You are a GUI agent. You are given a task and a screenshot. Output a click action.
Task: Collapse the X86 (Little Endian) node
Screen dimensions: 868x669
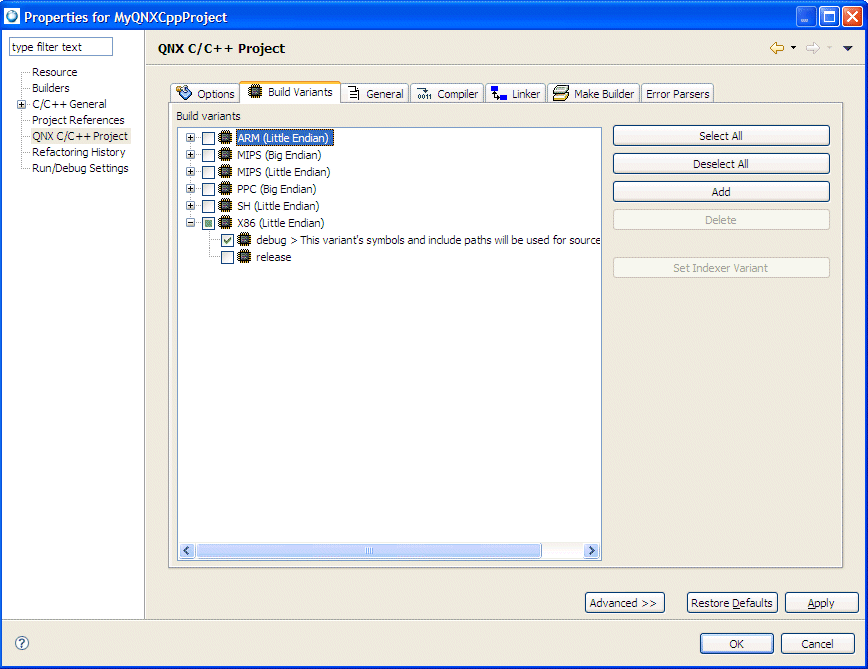[x=190, y=222]
